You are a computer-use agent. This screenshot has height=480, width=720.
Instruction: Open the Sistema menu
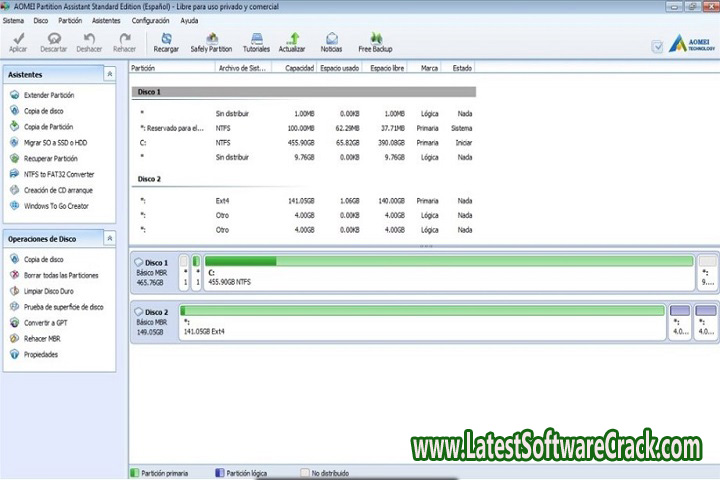pos(14,20)
